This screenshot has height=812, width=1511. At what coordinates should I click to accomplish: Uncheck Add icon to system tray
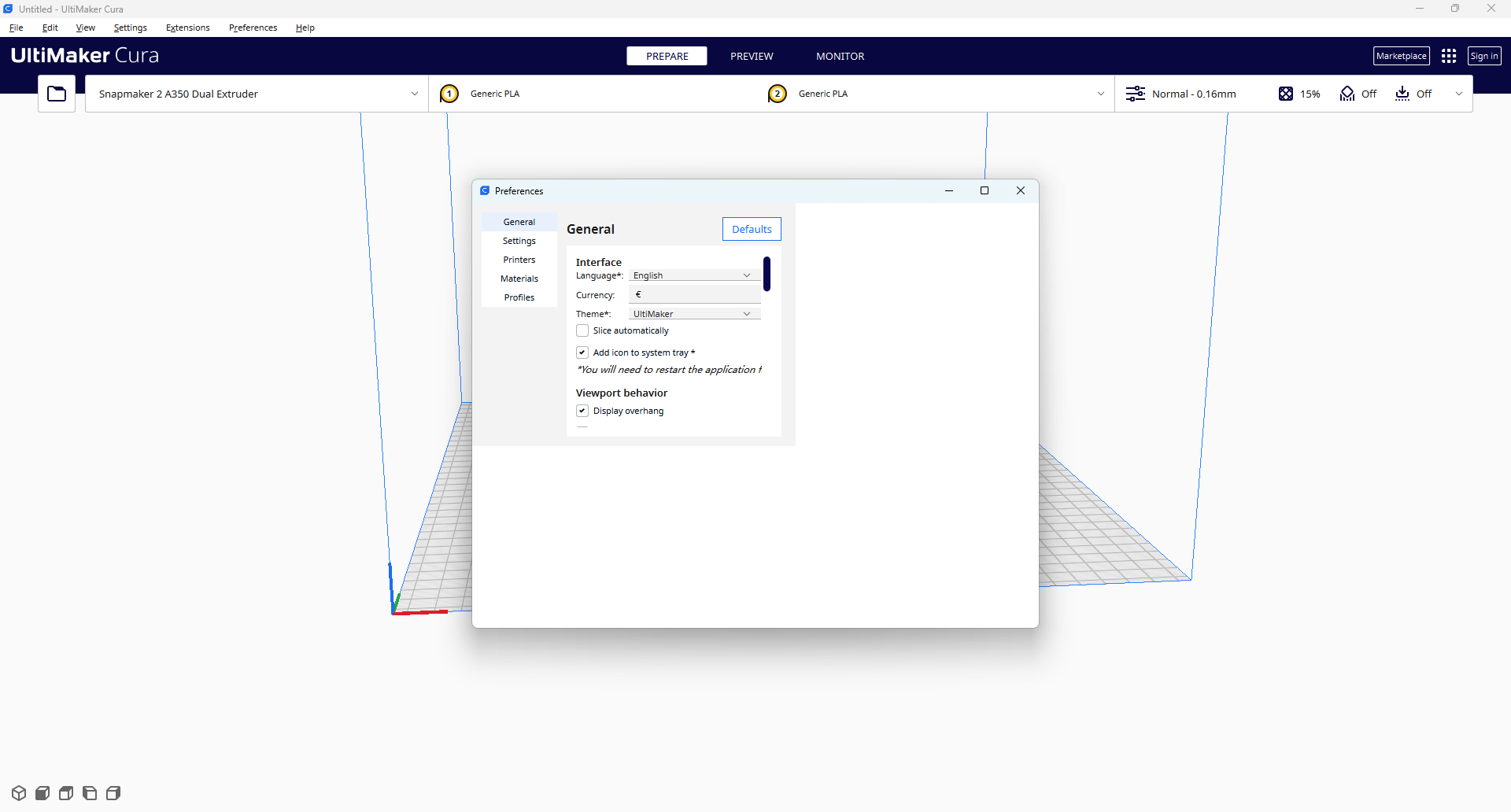582,352
